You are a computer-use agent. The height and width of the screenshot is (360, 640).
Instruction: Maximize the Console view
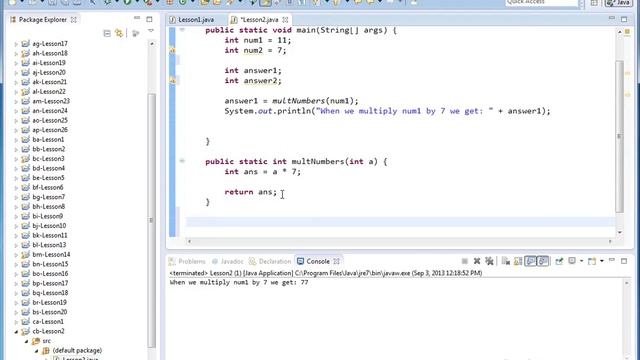click(624, 261)
